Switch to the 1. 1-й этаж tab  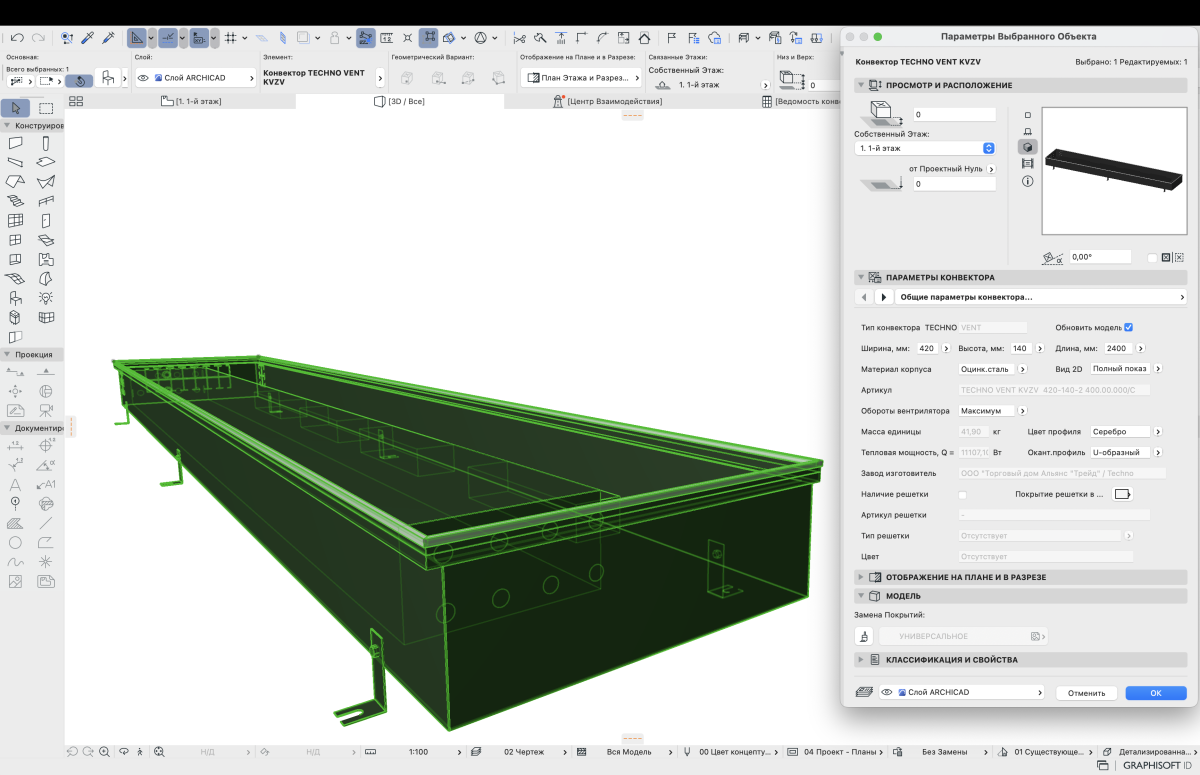[x=192, y=101]
